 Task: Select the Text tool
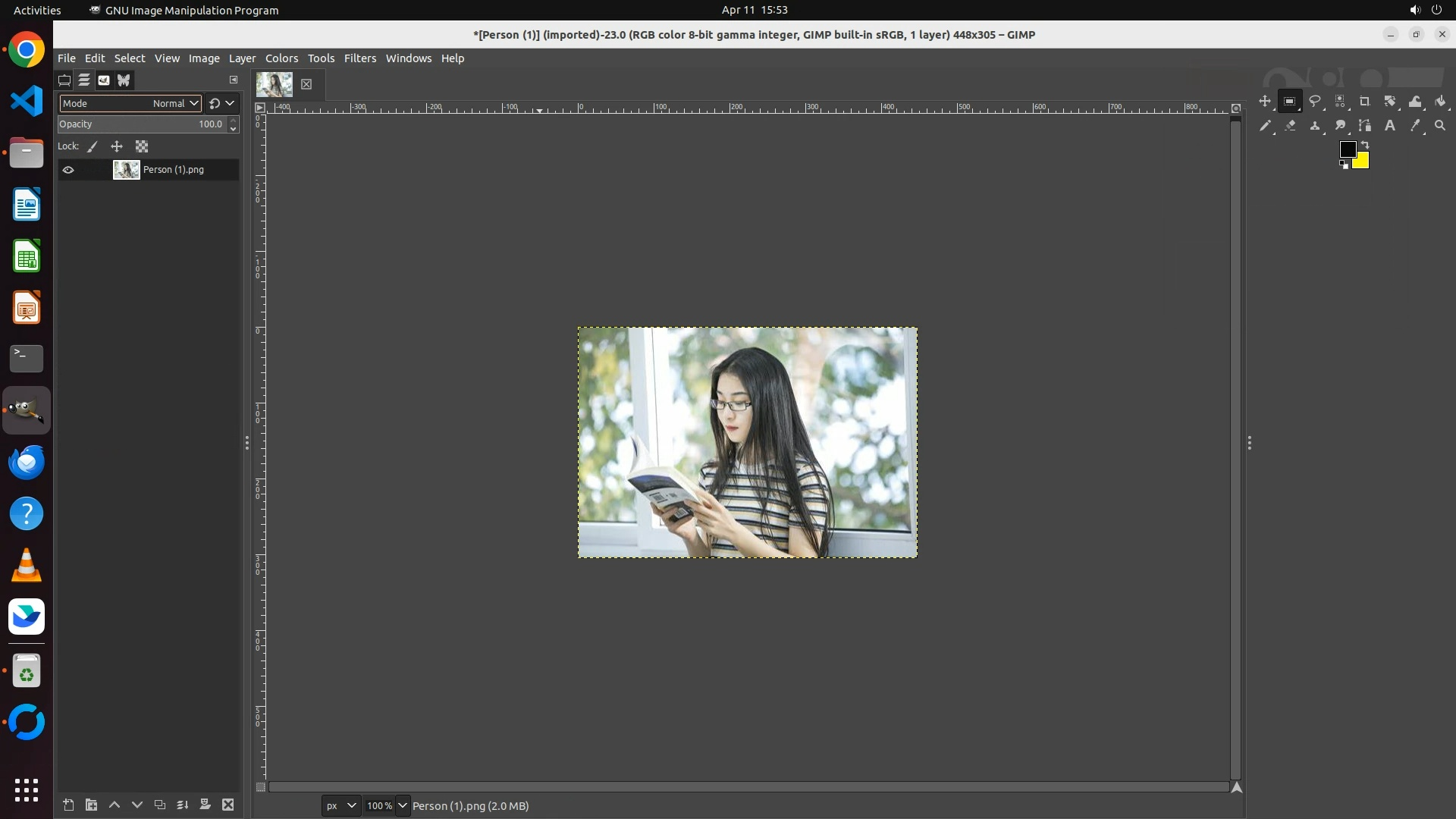coord(1389,126)
